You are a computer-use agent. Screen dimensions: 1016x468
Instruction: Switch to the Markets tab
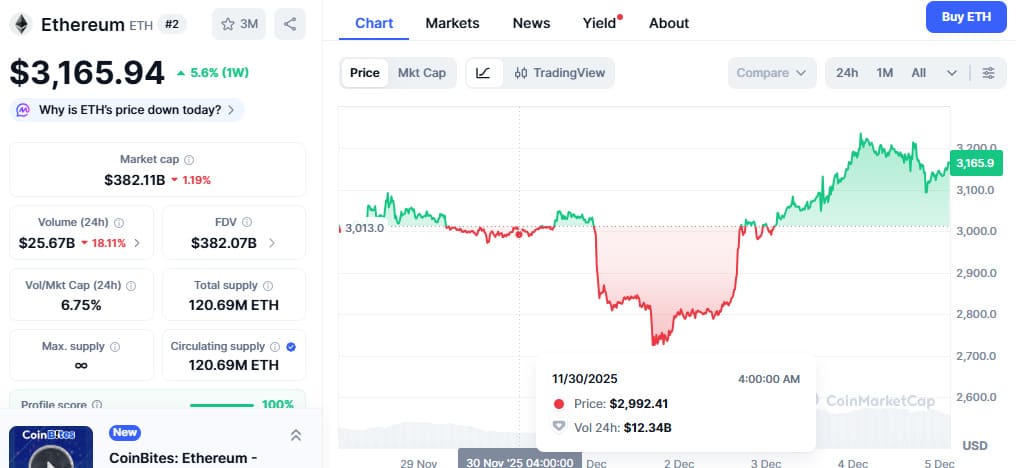pos(452,23)
